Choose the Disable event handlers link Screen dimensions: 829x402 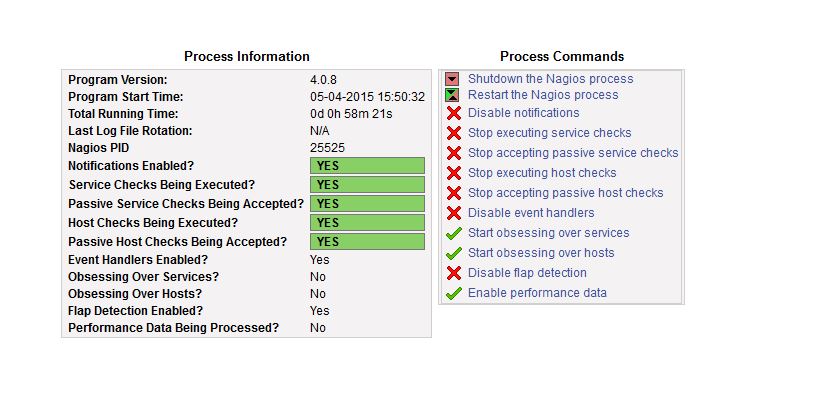tap(531, 213)
